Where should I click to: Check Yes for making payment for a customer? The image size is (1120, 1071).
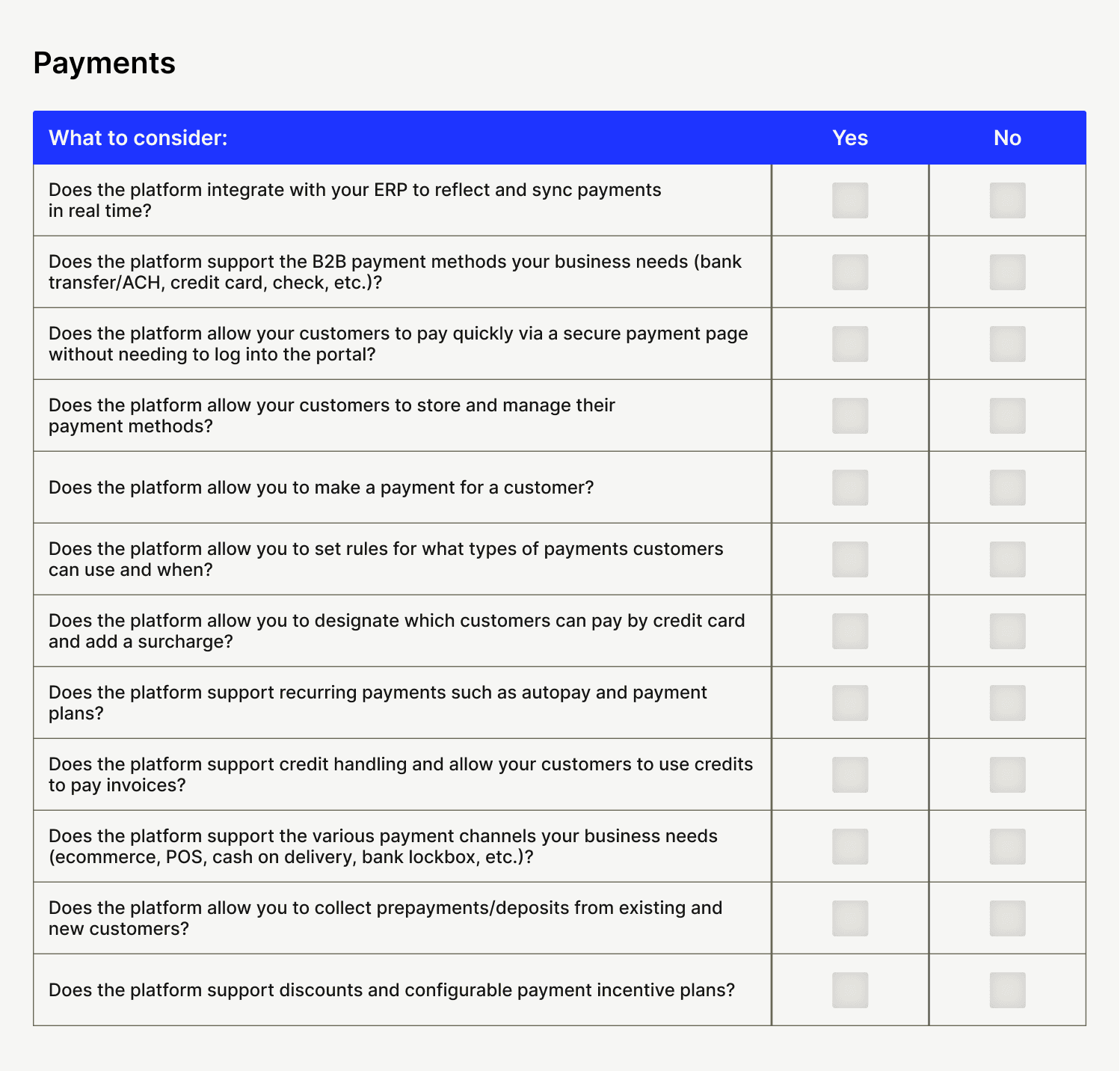[x=850, y=488]
